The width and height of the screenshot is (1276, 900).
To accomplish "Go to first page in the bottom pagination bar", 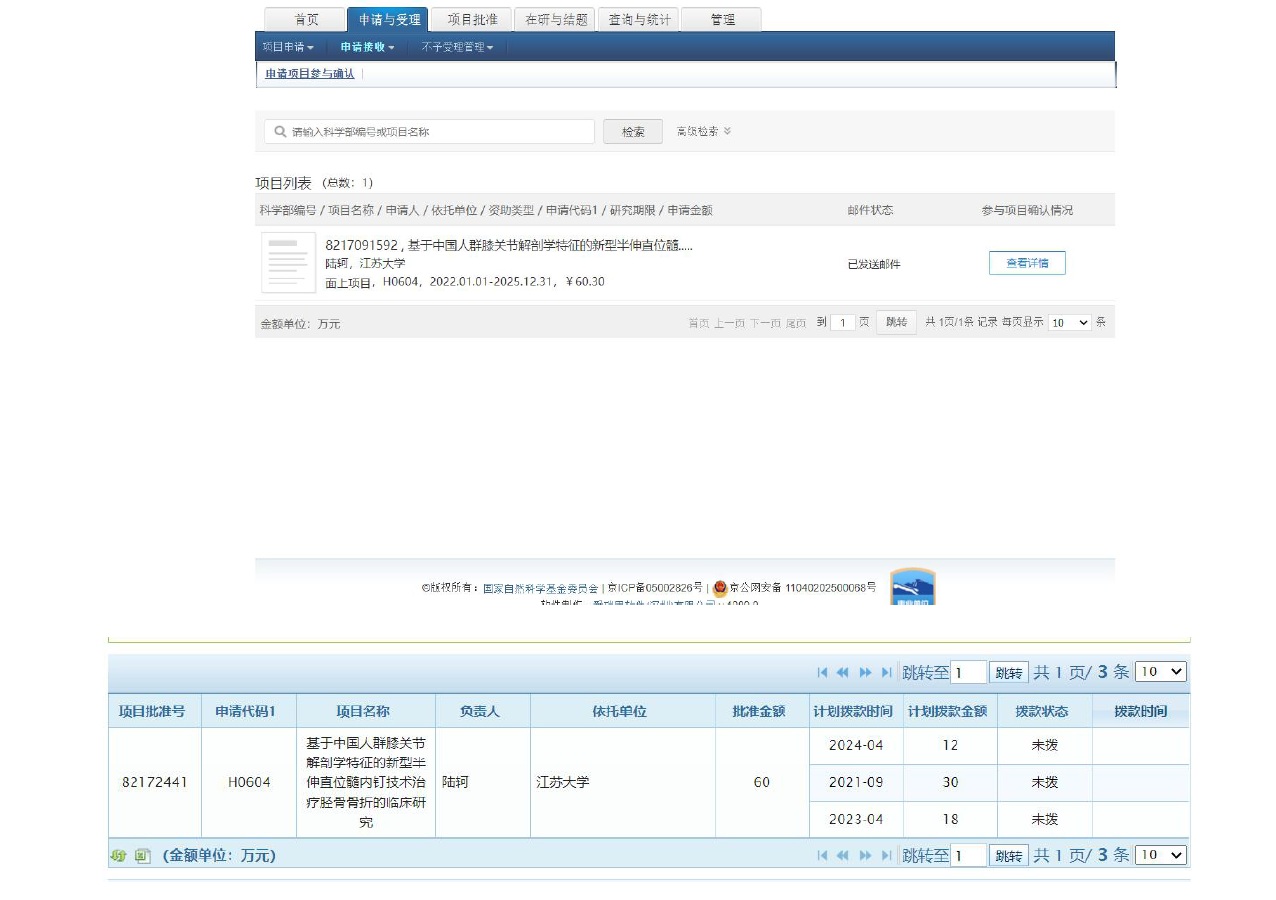I will pos(822,856).
